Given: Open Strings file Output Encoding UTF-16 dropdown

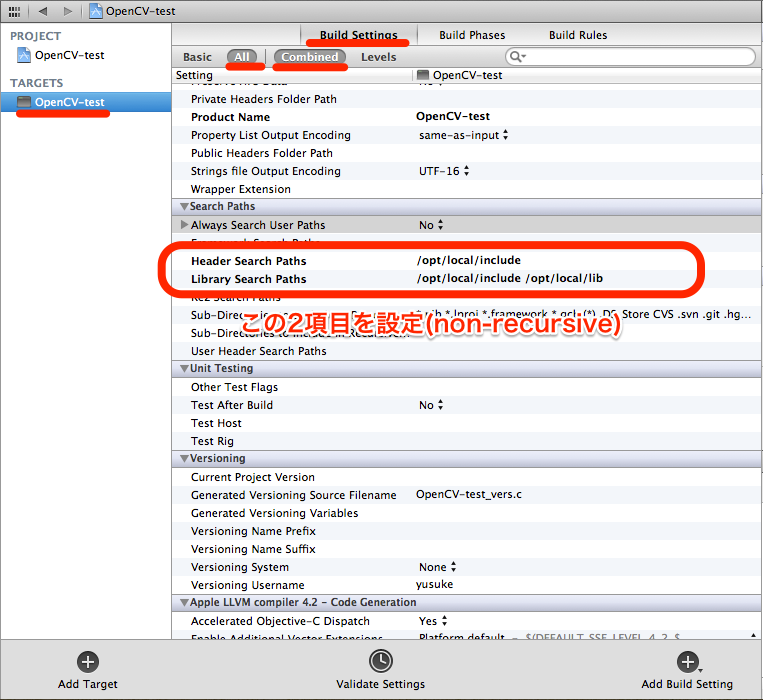Looking at the screenshot, I should 444,171.
